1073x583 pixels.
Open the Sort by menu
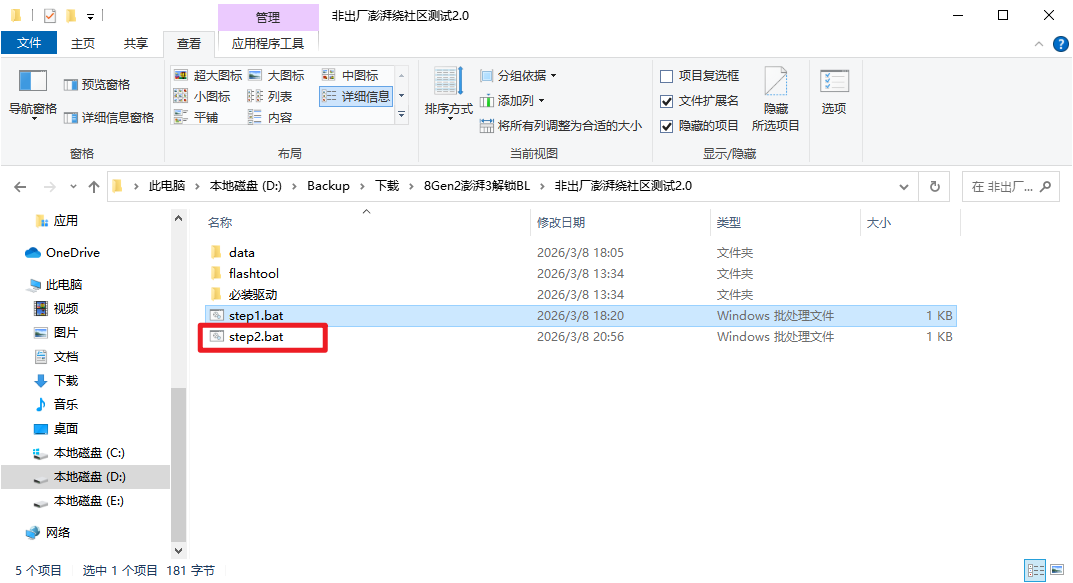tap(448, 94)
